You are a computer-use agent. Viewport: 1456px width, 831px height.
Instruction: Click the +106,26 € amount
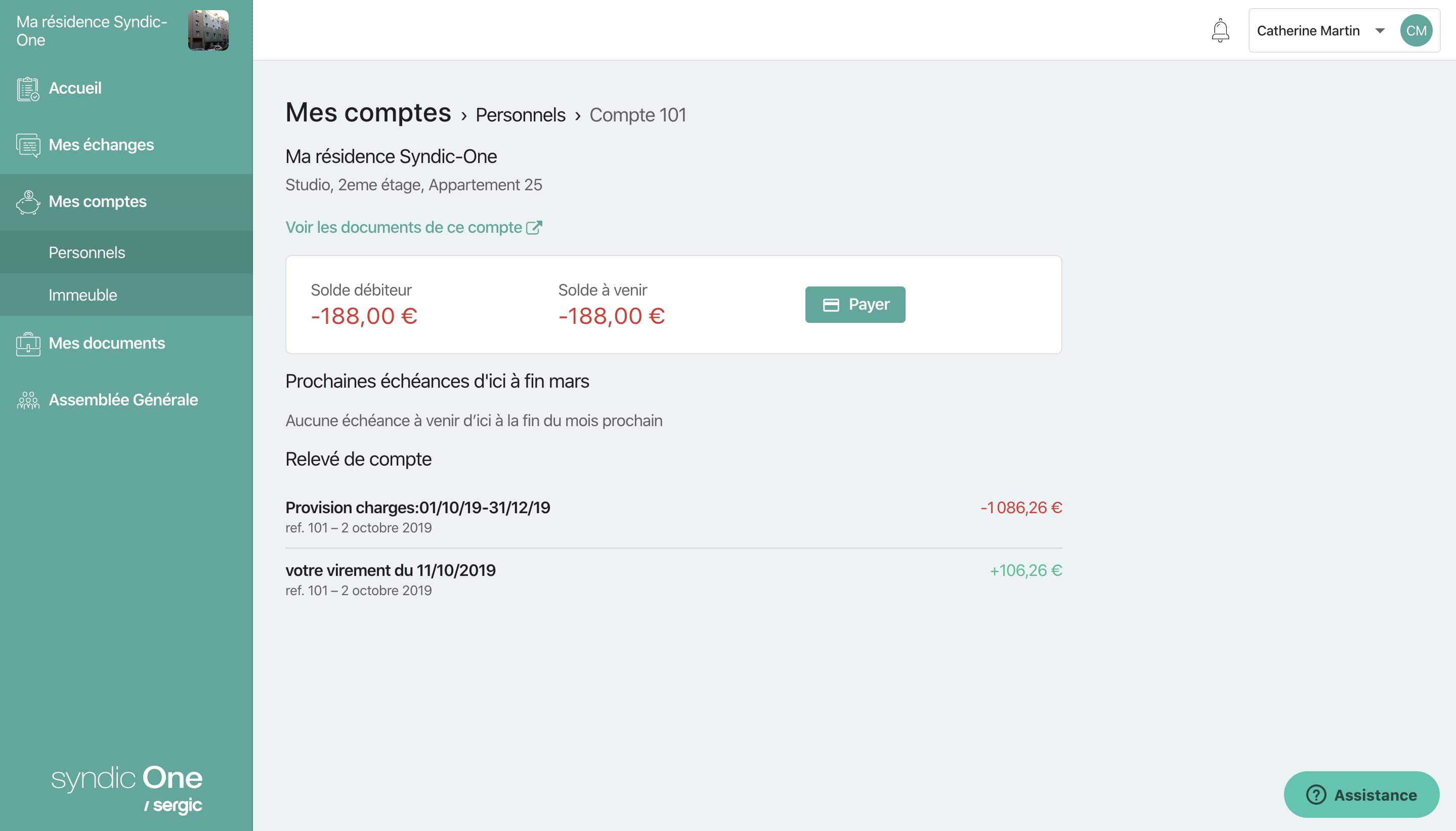[x=1025, y=570]
